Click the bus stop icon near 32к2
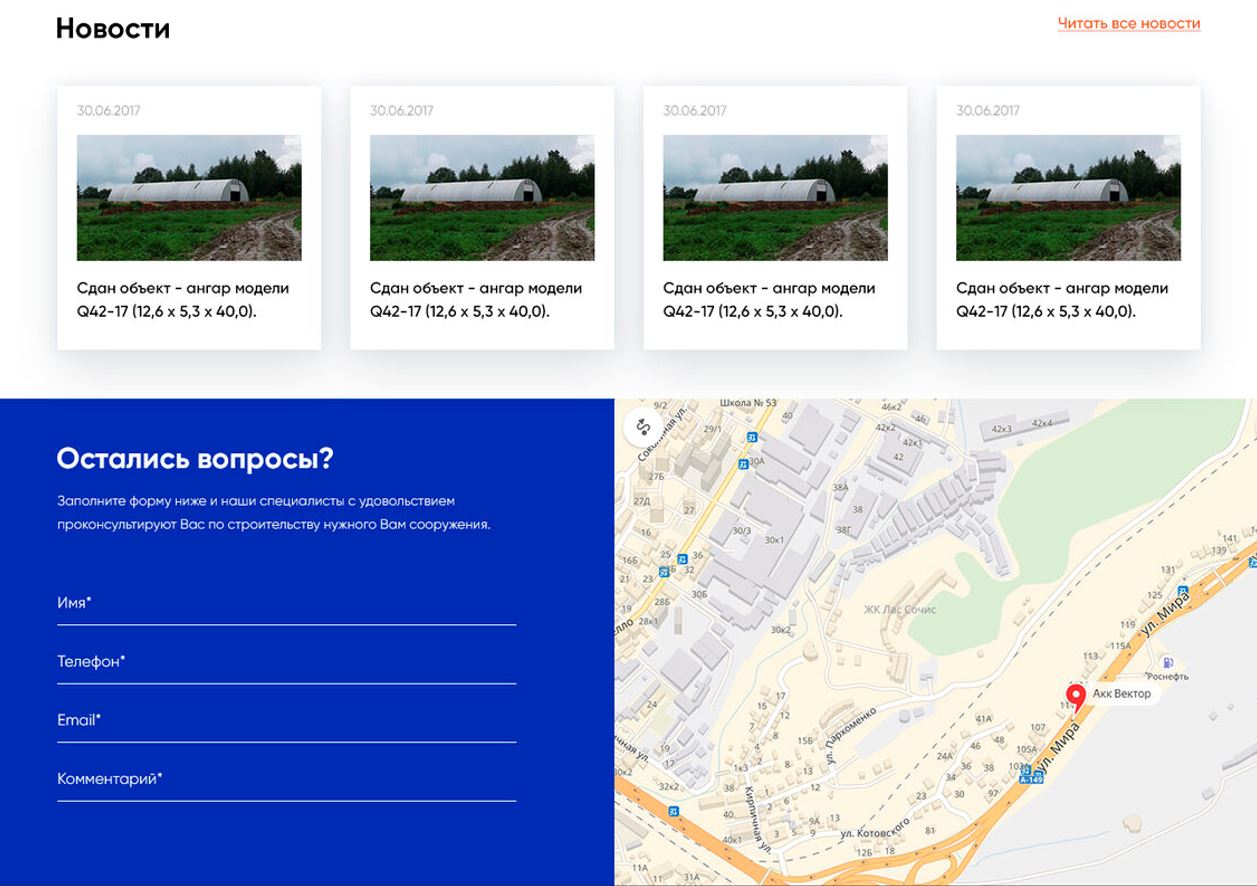Viewport: 1257px width, 886px height. 674,811
